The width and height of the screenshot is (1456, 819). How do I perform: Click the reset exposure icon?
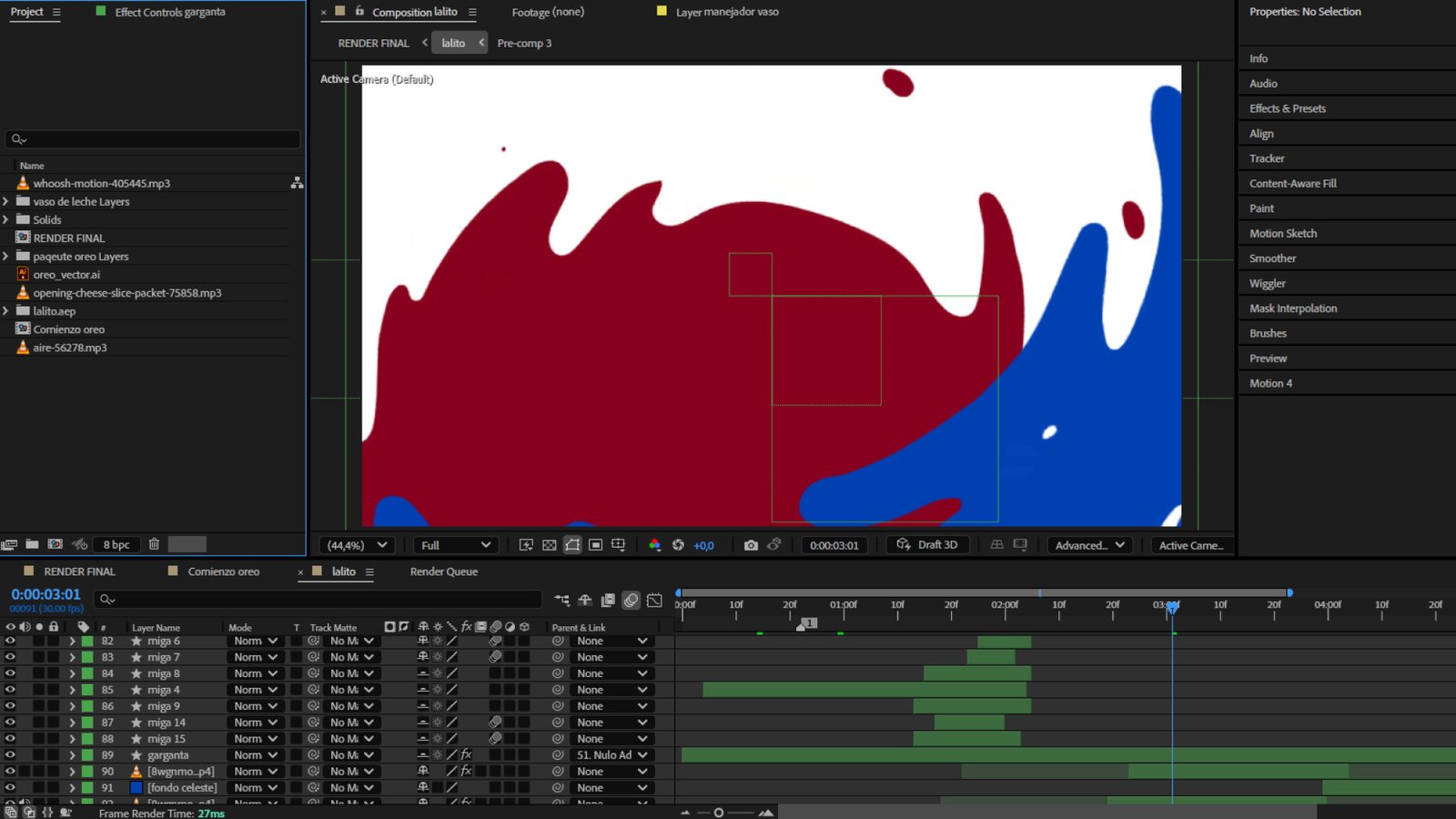coord(678,545)
